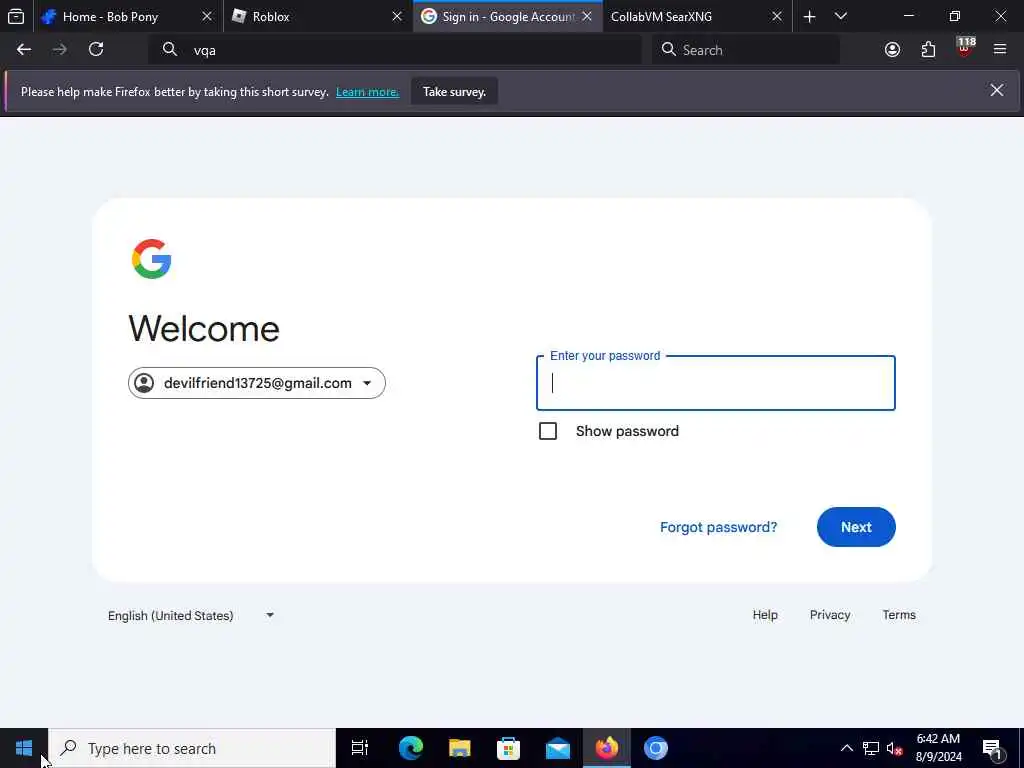Select the Sign in - Google Accounts tab

pyautogui.click(x=507, y=16)
